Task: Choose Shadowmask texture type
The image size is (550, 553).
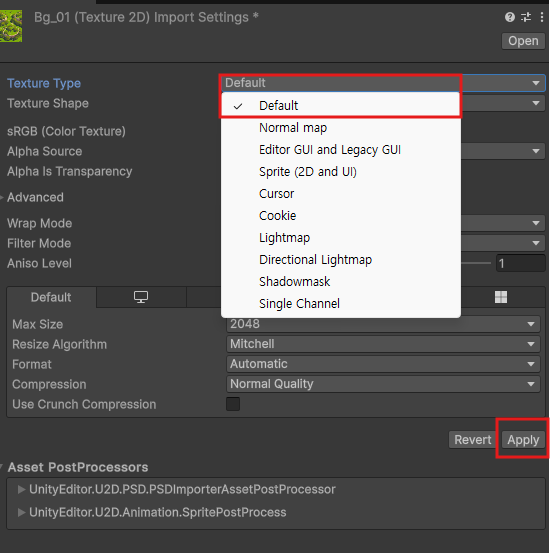Action: (x=341, y=281)
